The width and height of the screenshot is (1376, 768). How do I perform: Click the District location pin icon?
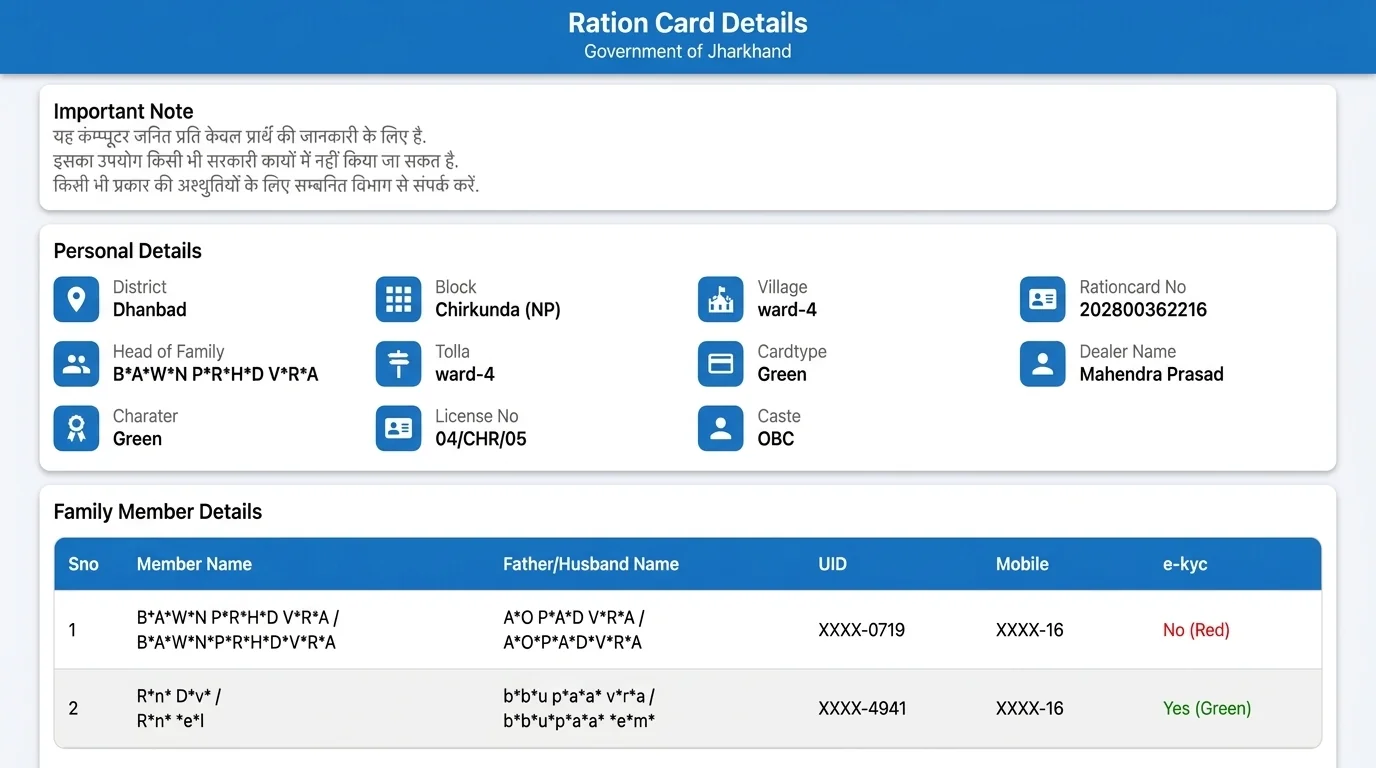pyautogui.click(x=76, y=299)
